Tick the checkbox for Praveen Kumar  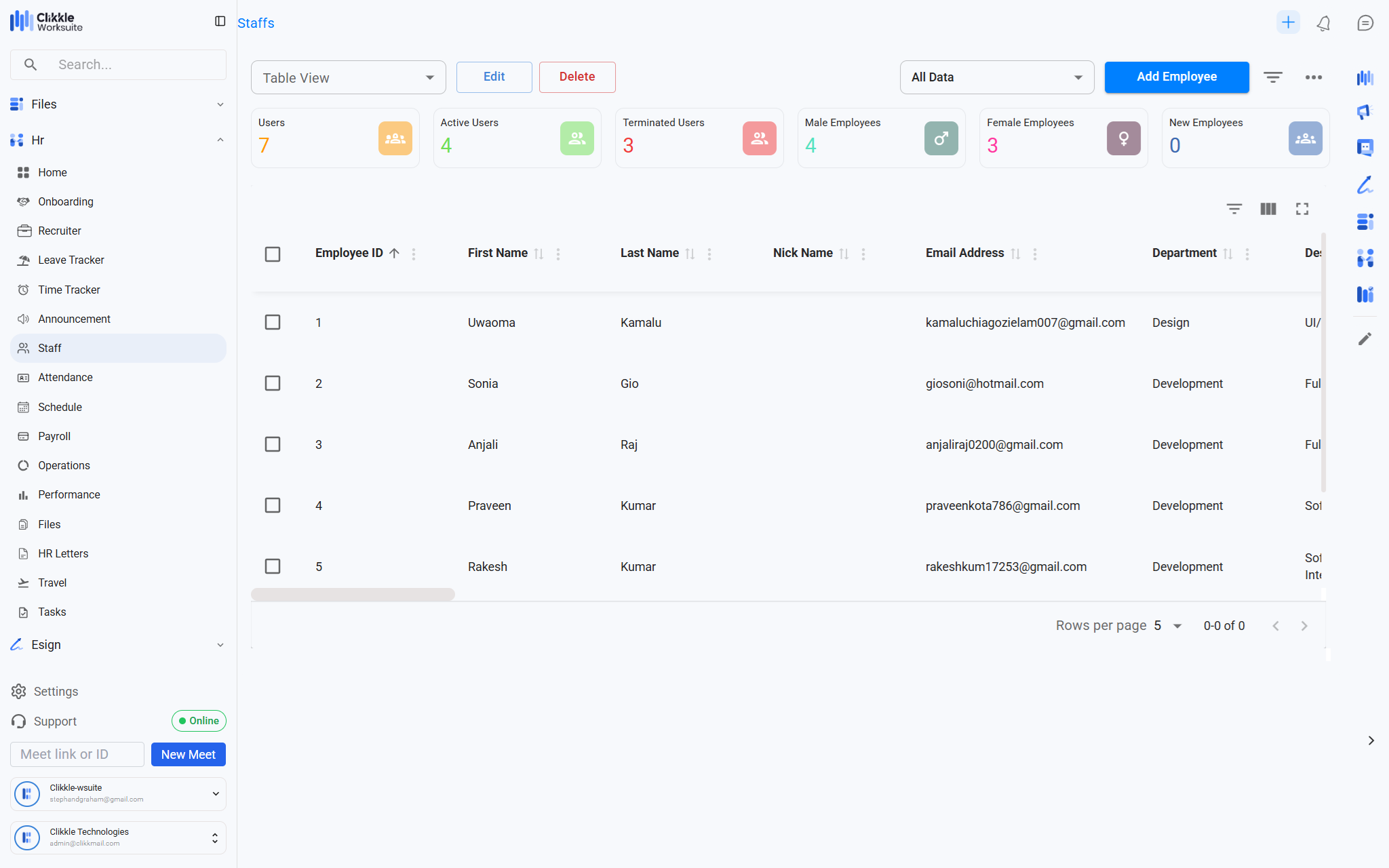tap(273, 505)
